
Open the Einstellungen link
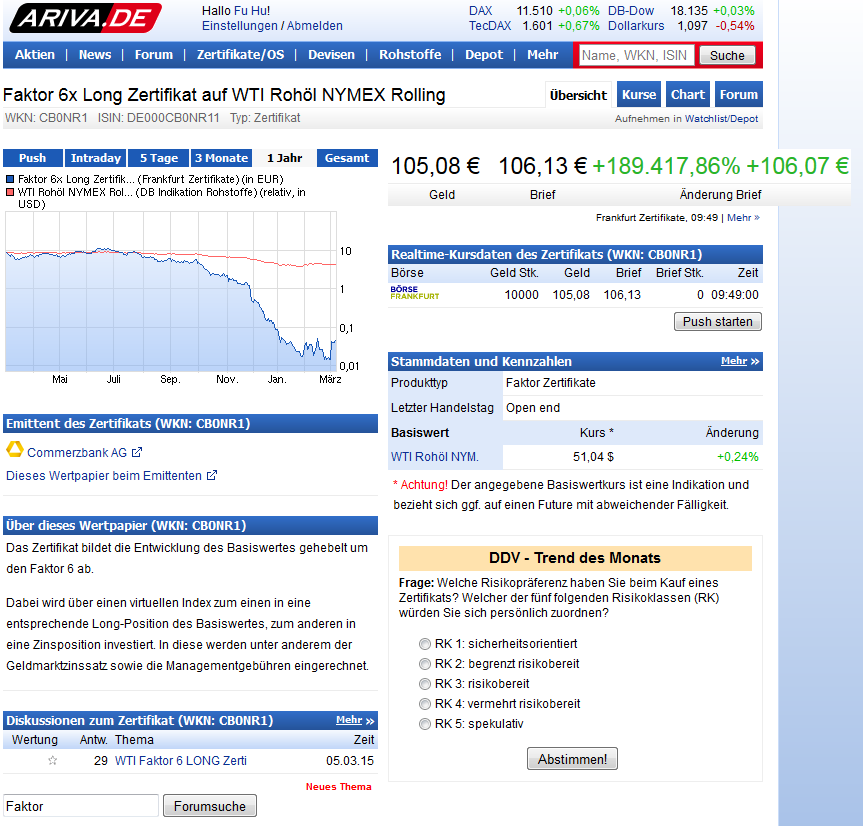coord(239,26)
